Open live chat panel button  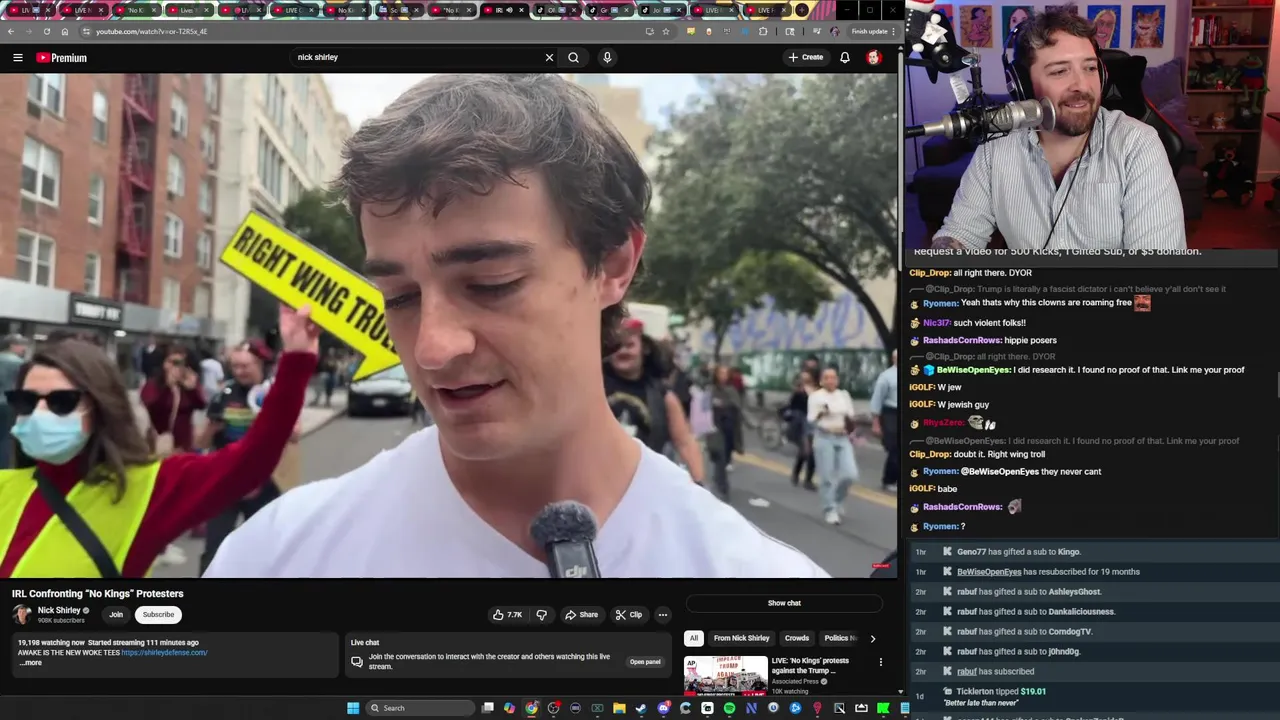645,662
